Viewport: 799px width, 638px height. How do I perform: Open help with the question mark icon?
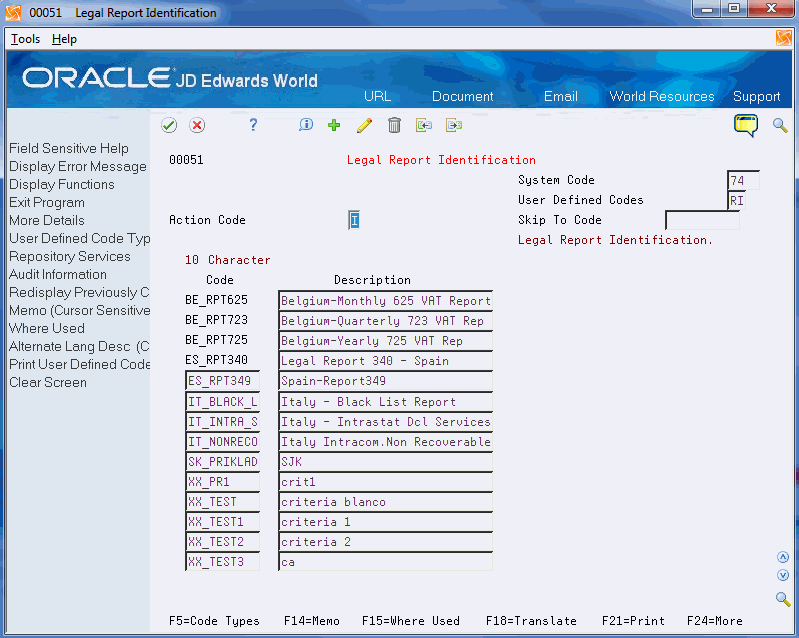[253, 125]
